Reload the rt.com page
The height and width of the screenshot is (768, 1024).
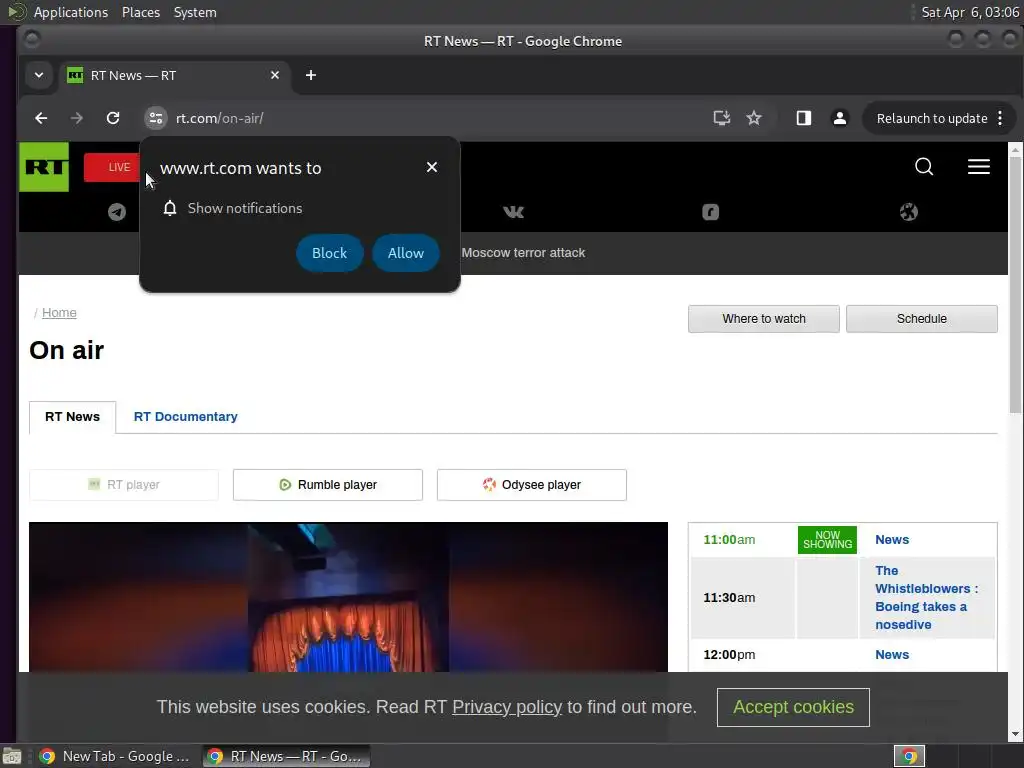[x=113, y=118]
